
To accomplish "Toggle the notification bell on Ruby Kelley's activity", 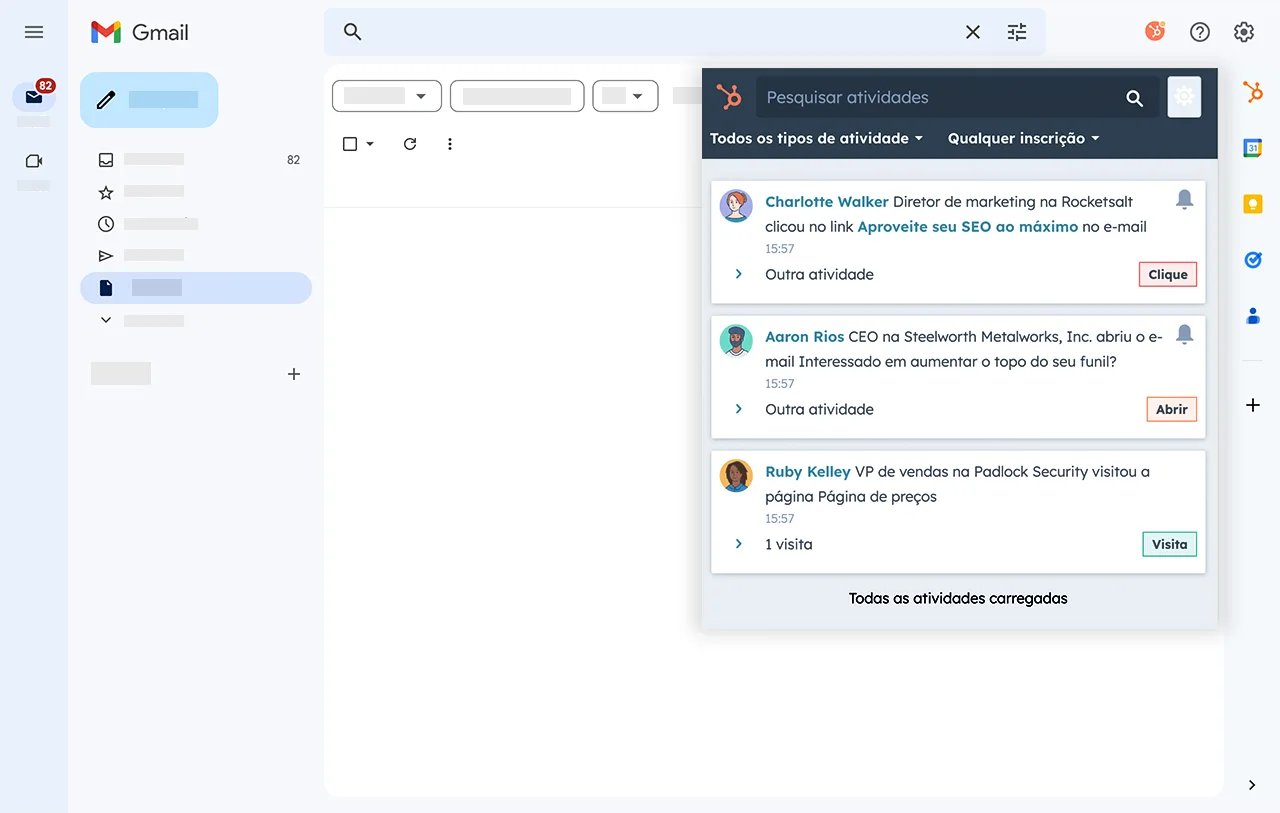I will pyautogui.click(x=1185, y=469).
